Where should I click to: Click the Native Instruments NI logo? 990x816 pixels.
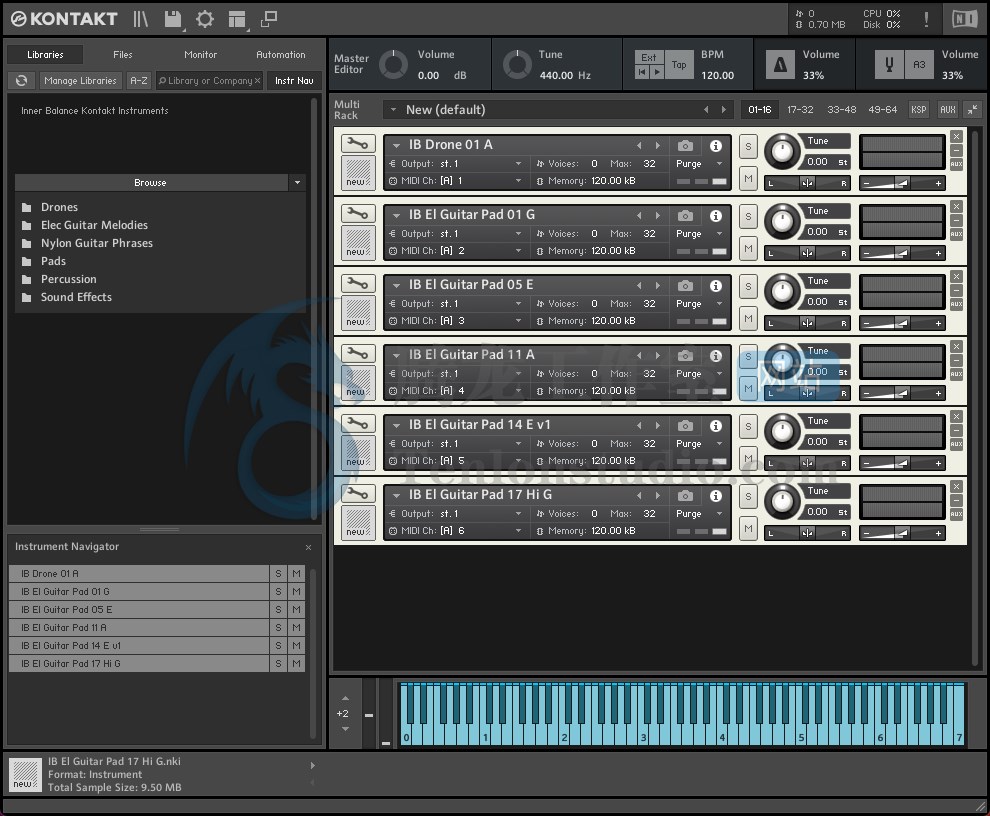pyautogui.click(x=964, y=19)
